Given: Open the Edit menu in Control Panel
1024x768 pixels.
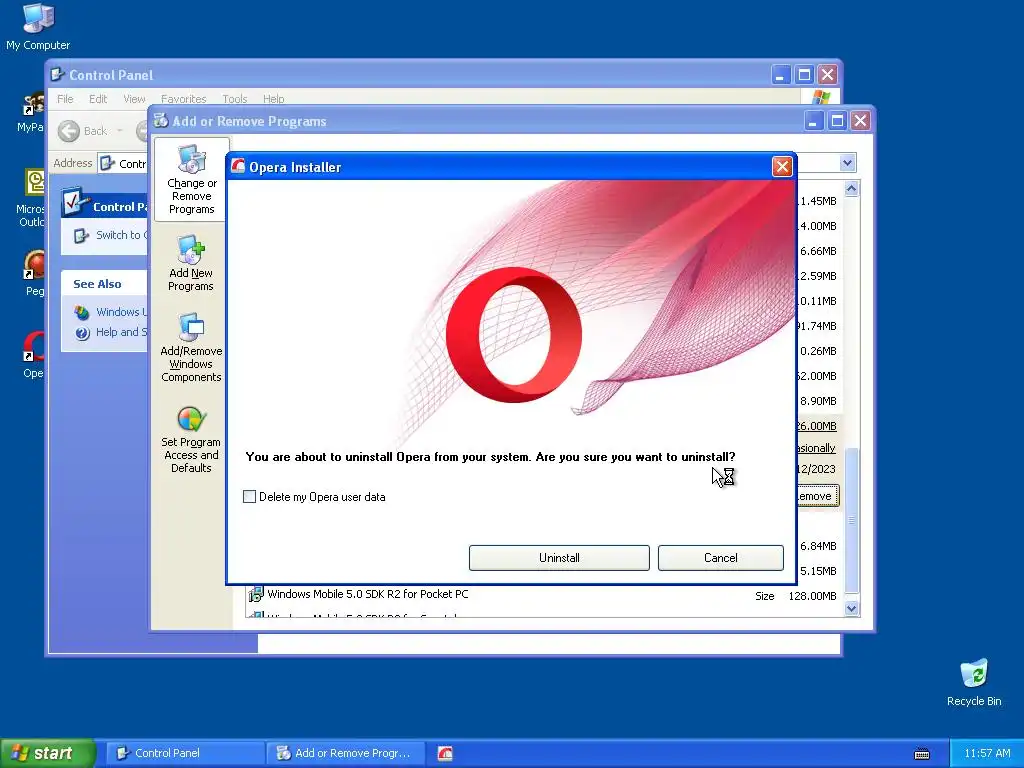Looking at the screenshot, I should [98, 99].
